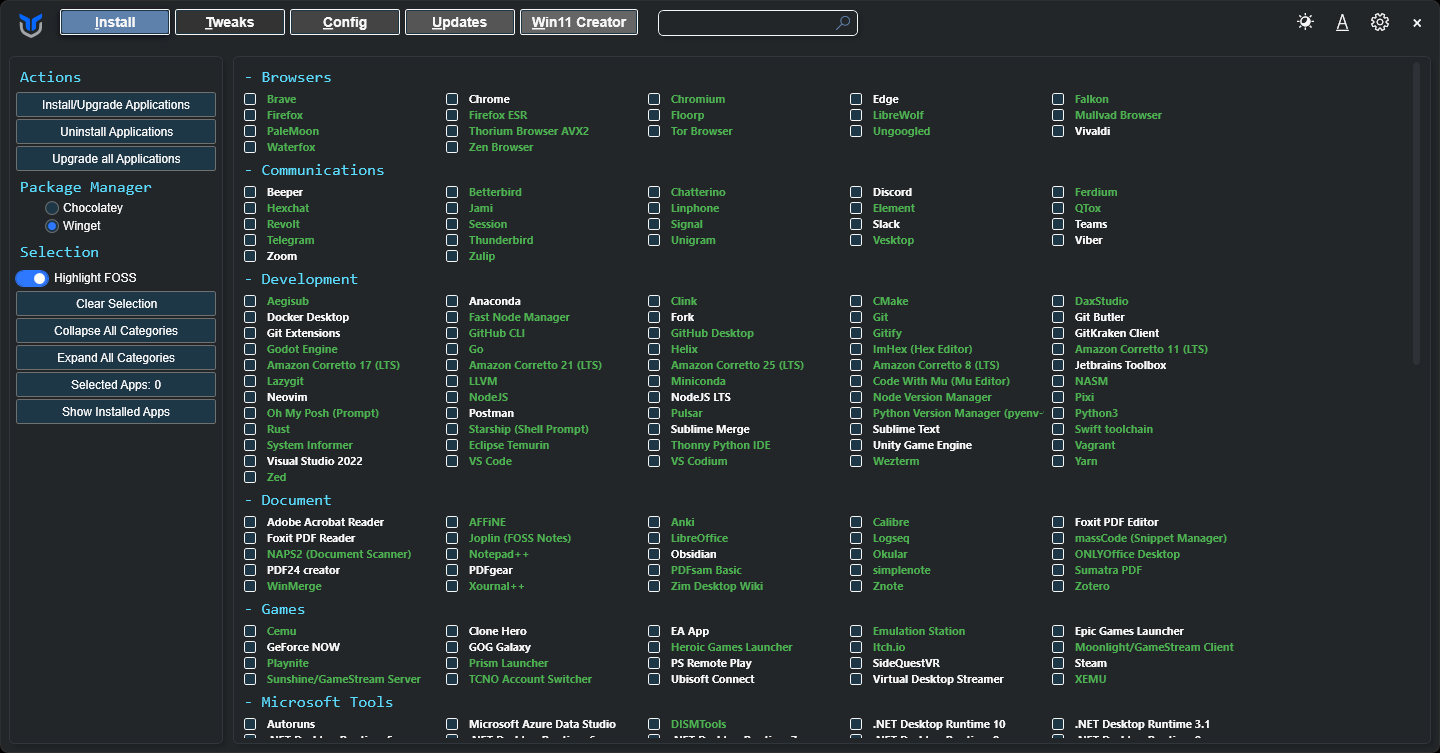The height and width of the screenshot is (753, 1440).
Task: Check the Discord checkbox
Action: [x=856, y=192]
